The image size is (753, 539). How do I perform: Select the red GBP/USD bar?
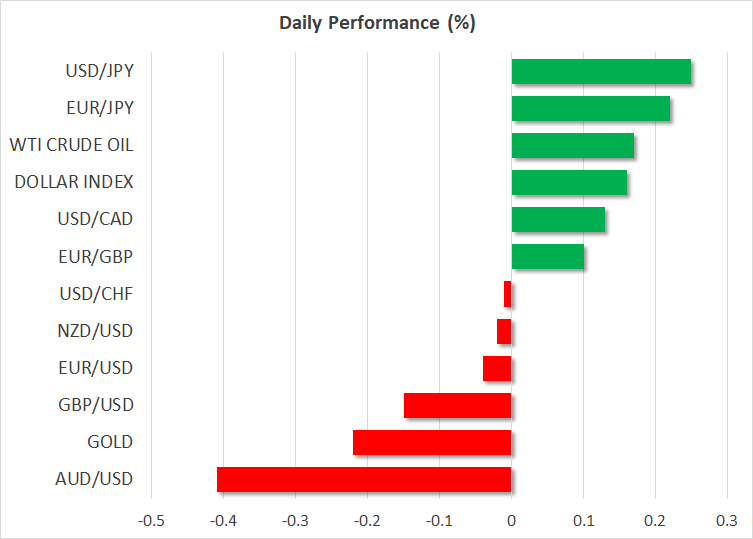(x=457, y=405)
